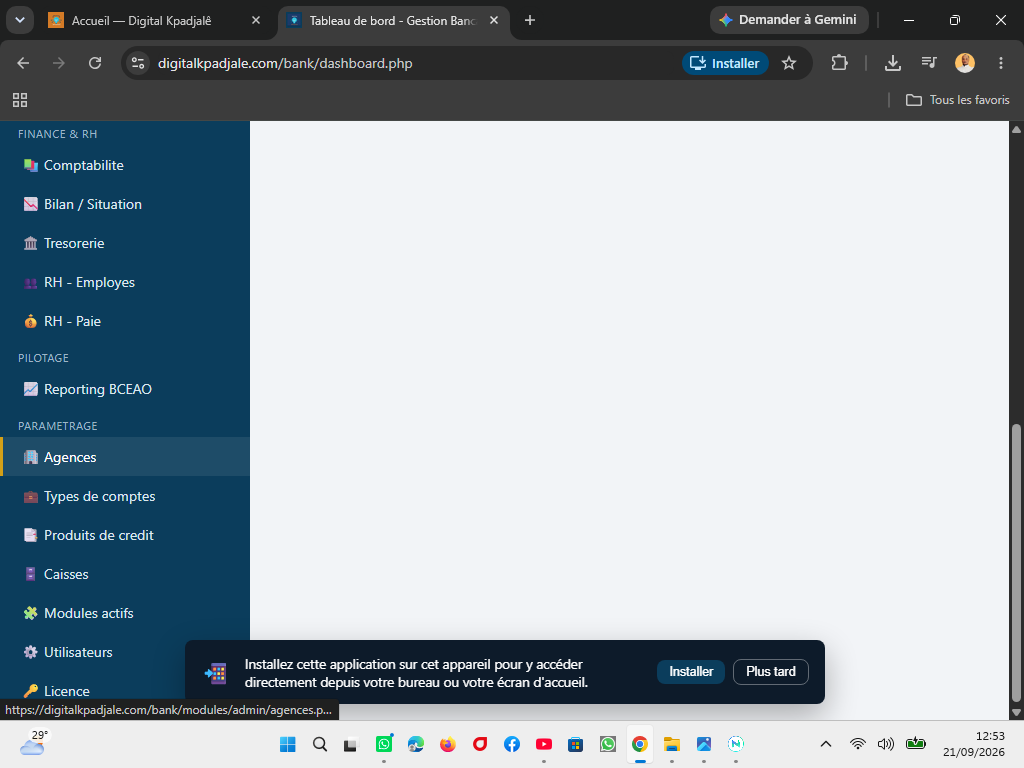Expand the tab search dropdown
1024x768 pixels.
tap(20, 20)
